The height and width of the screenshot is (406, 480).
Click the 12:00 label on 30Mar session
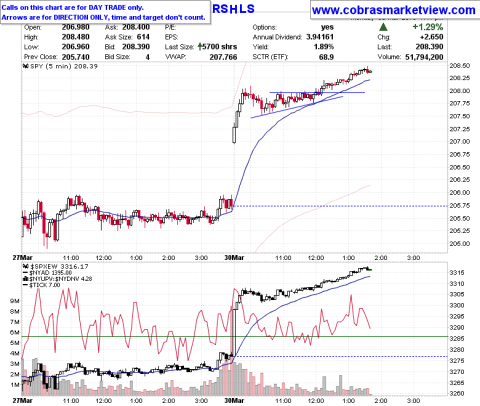[x=316, y=258]
